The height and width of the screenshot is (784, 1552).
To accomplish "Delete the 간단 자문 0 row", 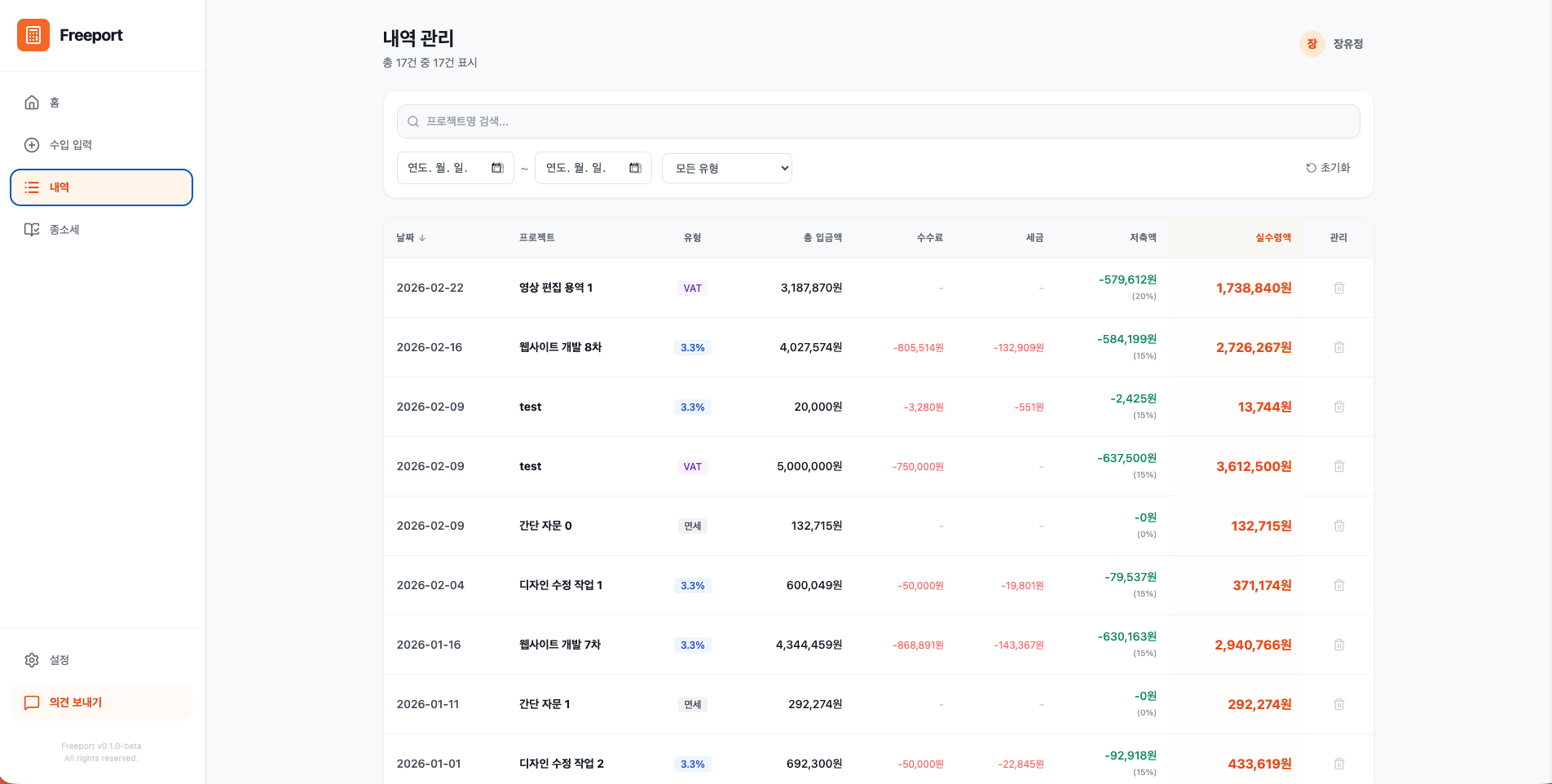I will click(x=1338, y=526).
